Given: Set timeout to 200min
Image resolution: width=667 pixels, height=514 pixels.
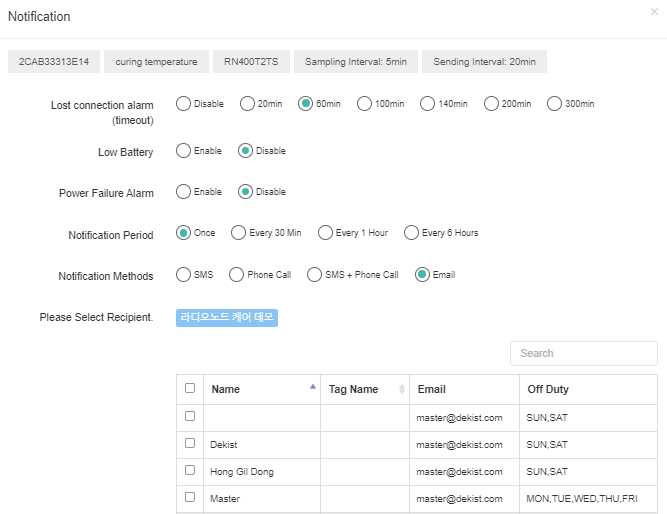Looking at the screenshot, I should 491,103.
